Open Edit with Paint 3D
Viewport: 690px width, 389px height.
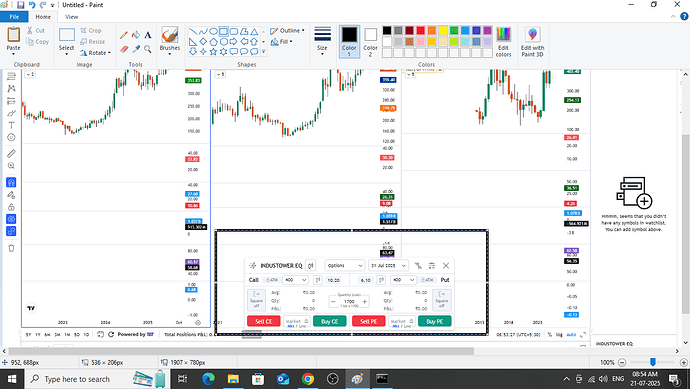pyautogui.click(x=532, y=42)
